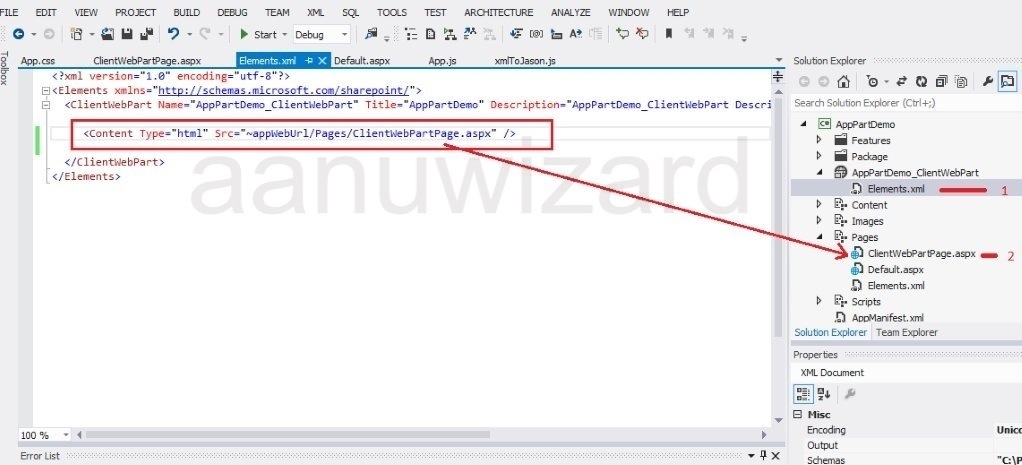Toggle Preview Selected Items in Solution Explorer
This screenshot has height=465, width=1022.
pyautogui.click(x=1007, y=82)
